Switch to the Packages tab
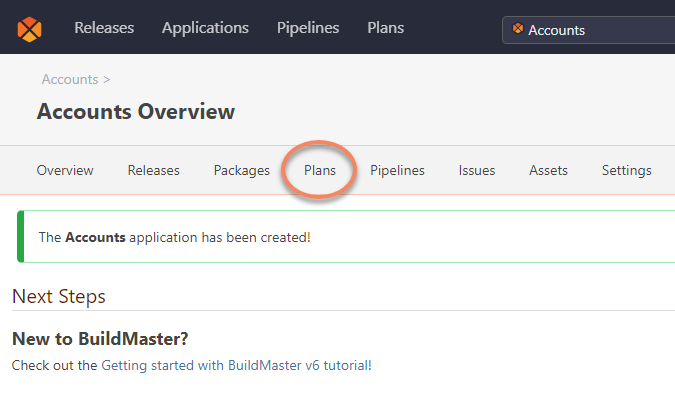The height and width of the screenshot is (408, 675). pos(241,171)
